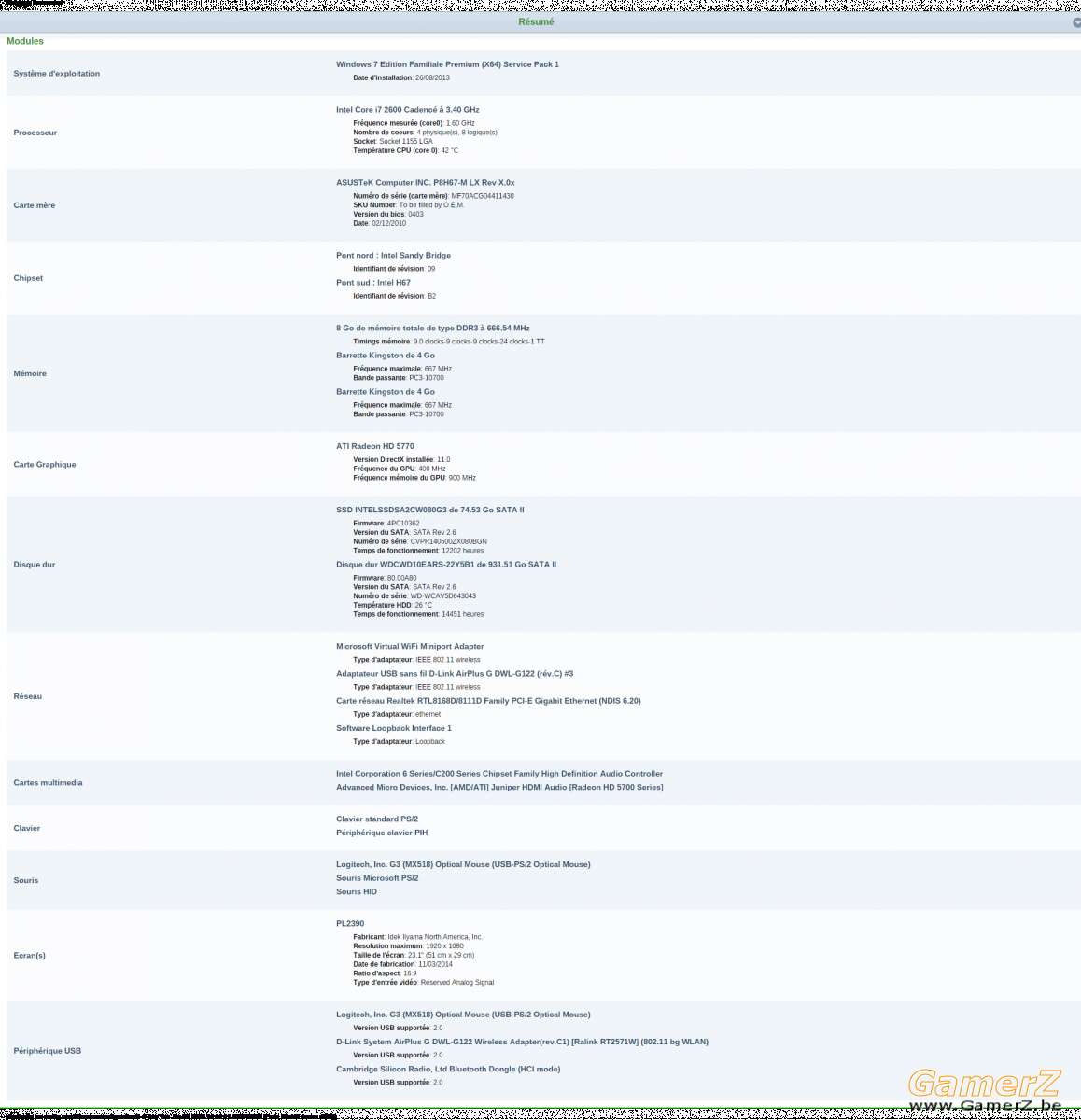Click the SSD INTELSSDSA2CW080G3 title

tap(430, 511)
